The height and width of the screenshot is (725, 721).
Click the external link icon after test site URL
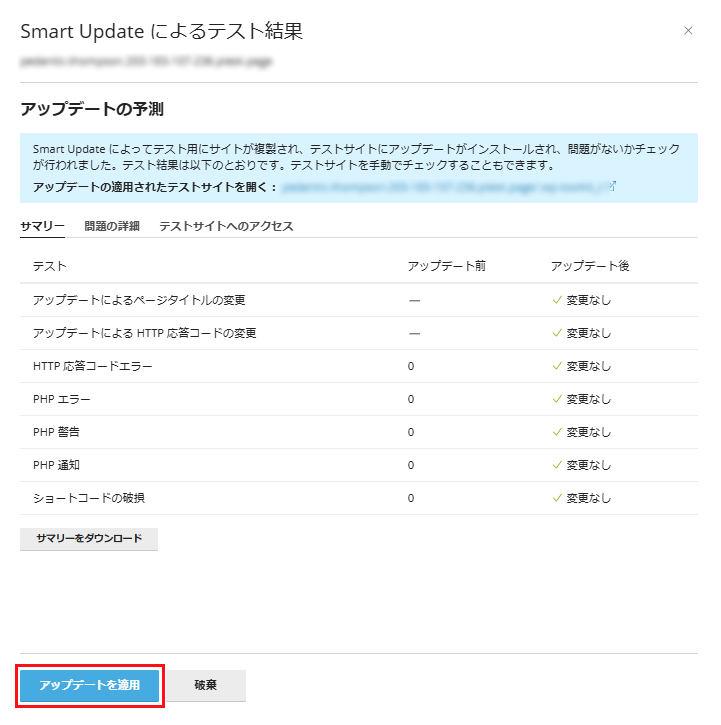click(x=612, y=186)
